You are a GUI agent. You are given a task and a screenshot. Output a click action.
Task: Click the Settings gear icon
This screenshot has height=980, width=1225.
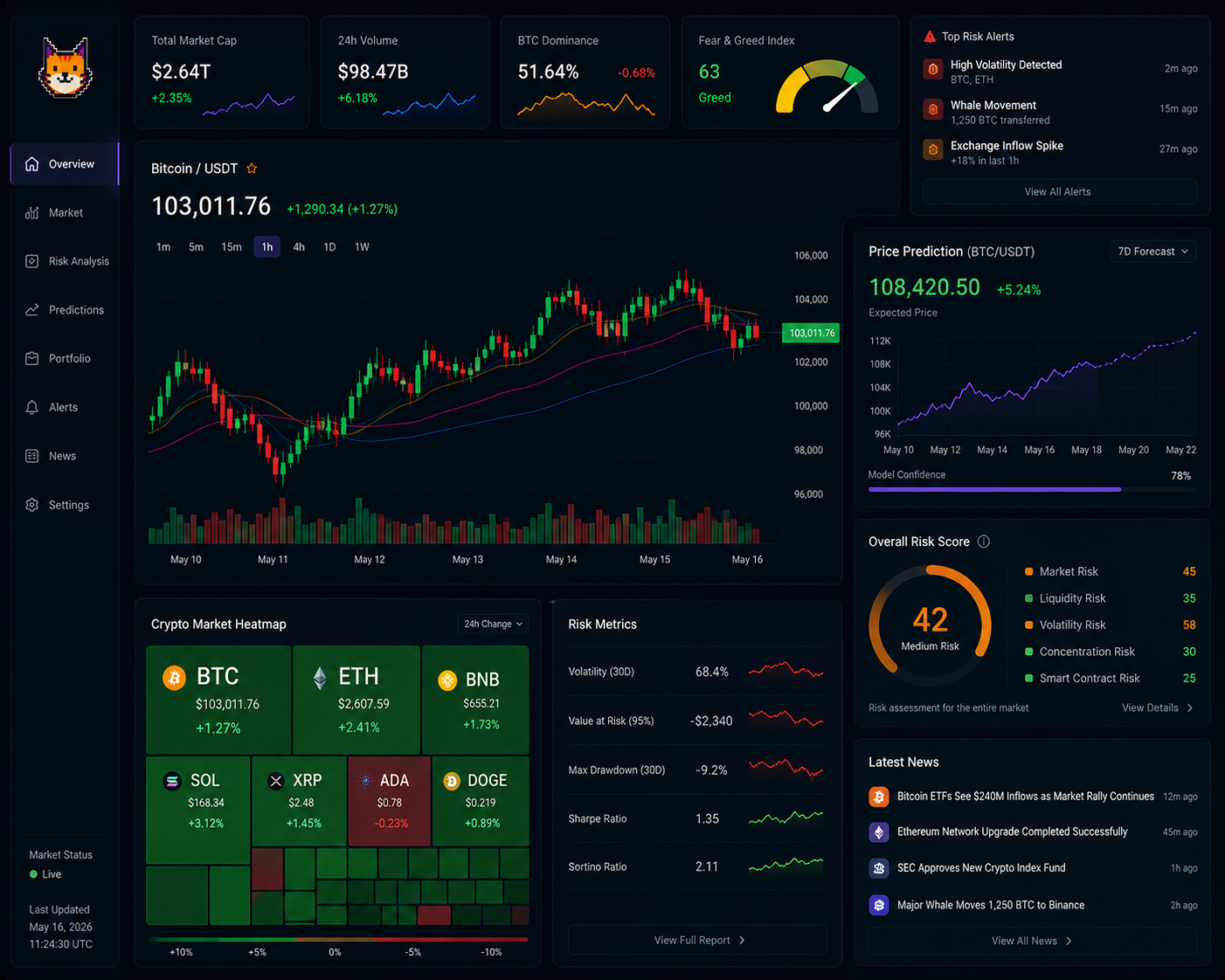[x=32, y=505]
